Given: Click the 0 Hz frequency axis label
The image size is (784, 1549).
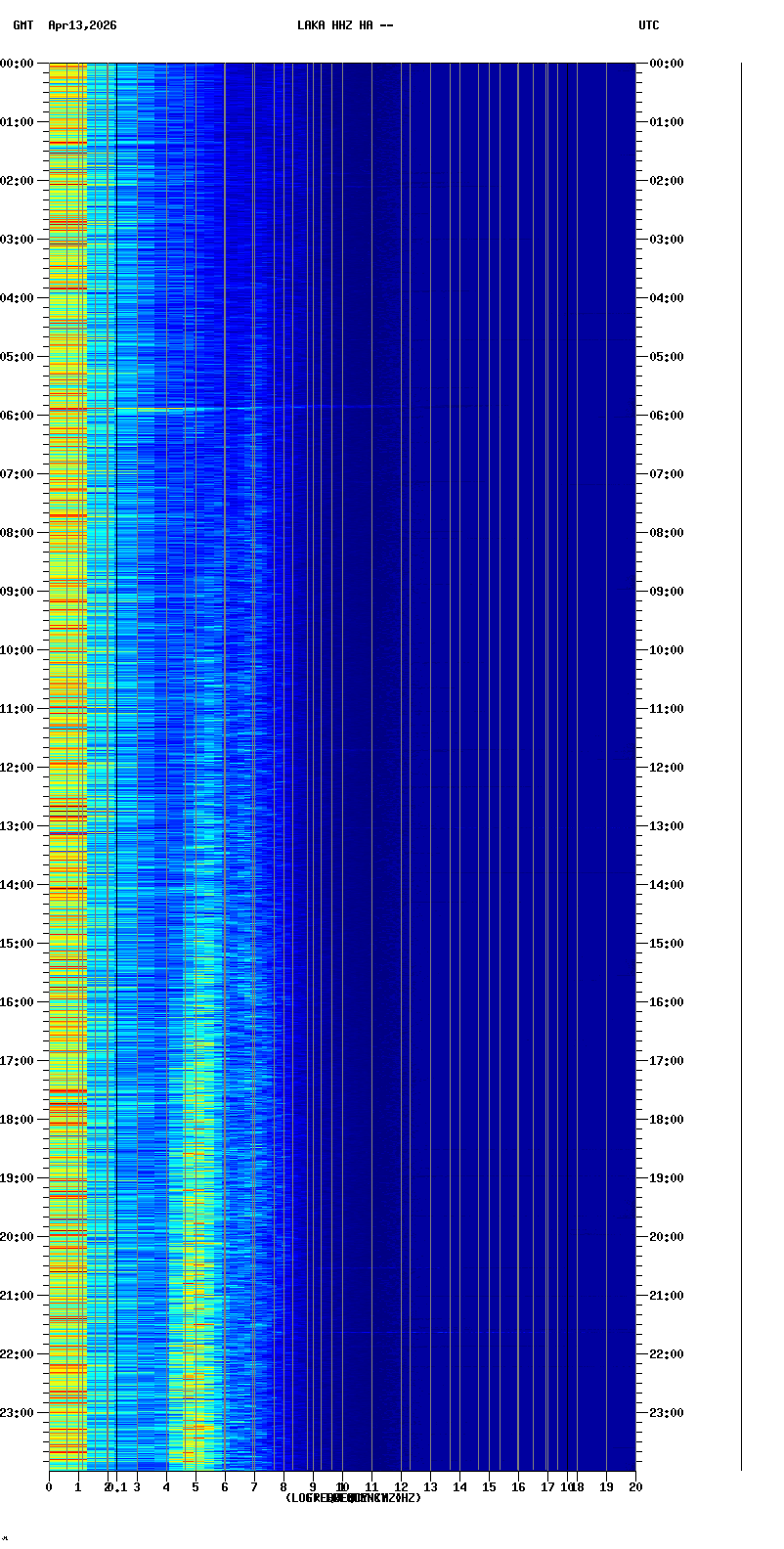Looking at the screenshot, I should (x=49, y=1487).
